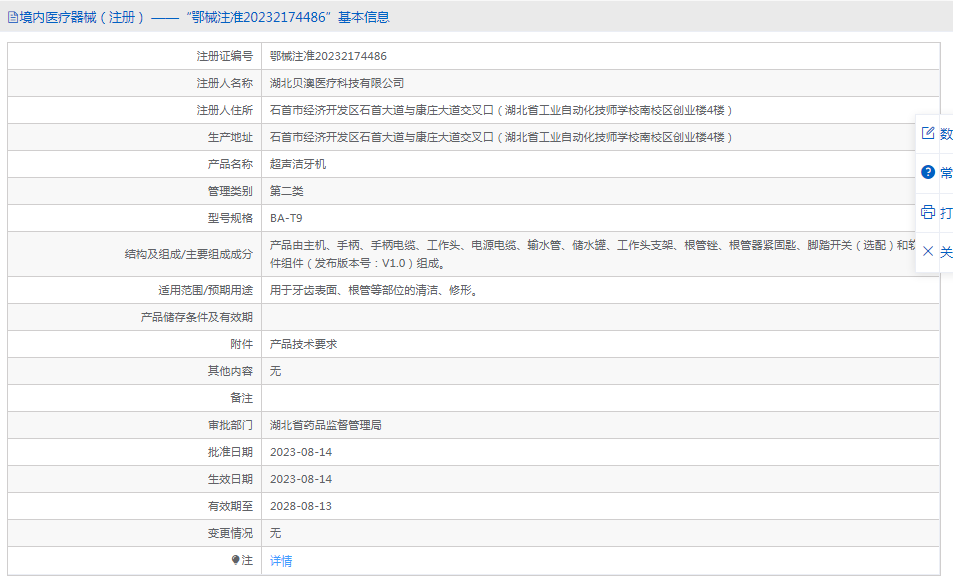This screenshot has width=953, height=586.
Task: Click the 注册证编号 row label
Action: [224, 56]
